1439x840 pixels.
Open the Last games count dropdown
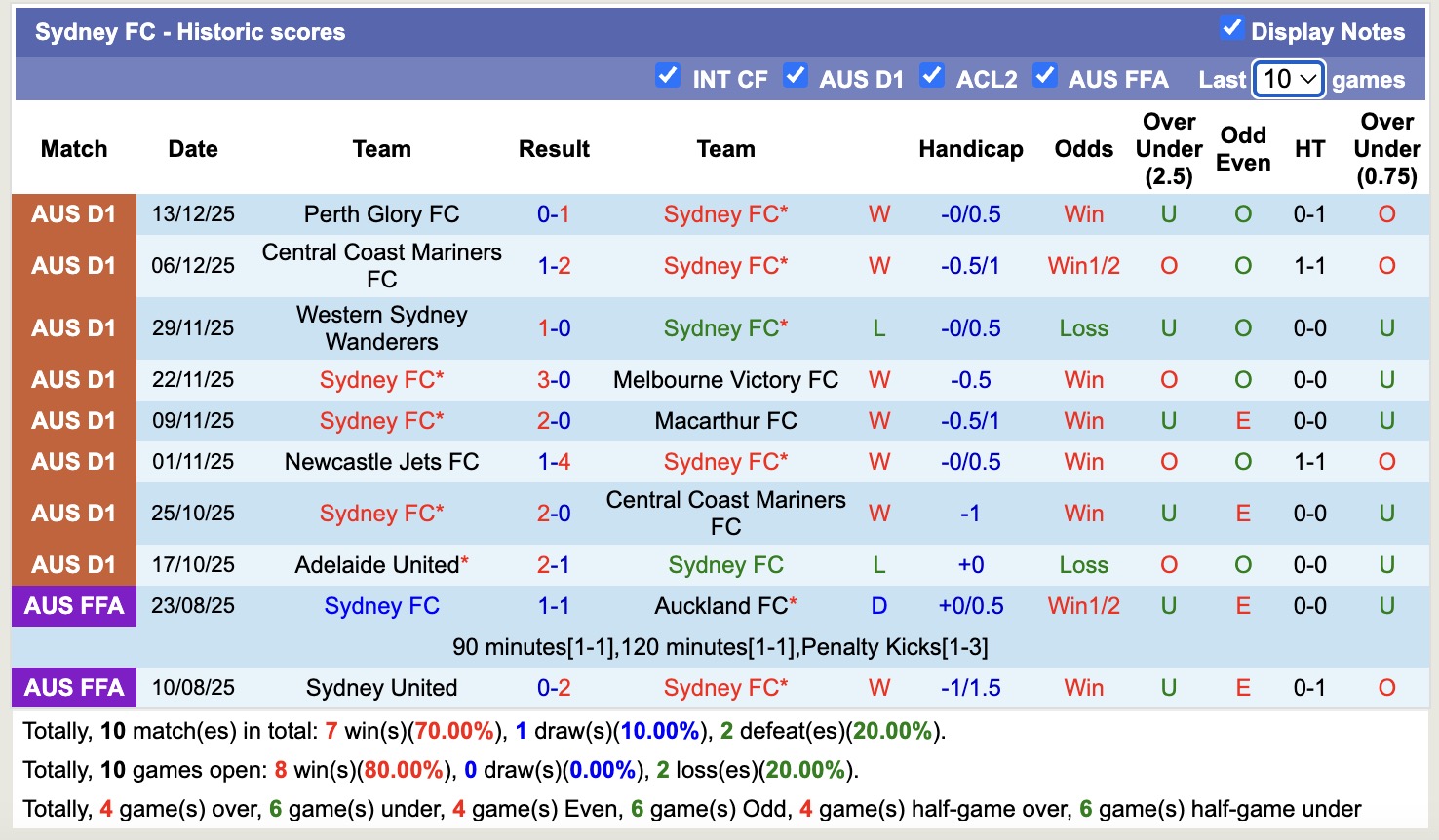pyautogui.click(x=1289, y=80)
